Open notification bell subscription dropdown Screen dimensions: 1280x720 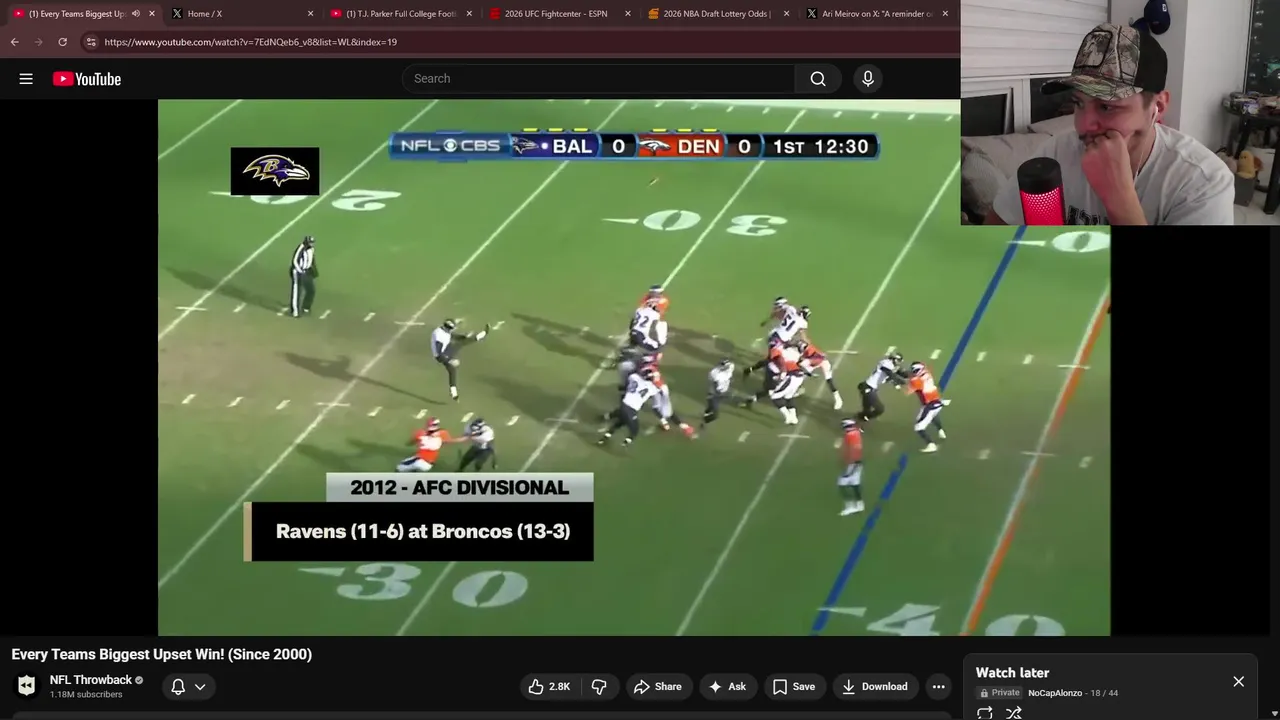[x=188, y=687]
